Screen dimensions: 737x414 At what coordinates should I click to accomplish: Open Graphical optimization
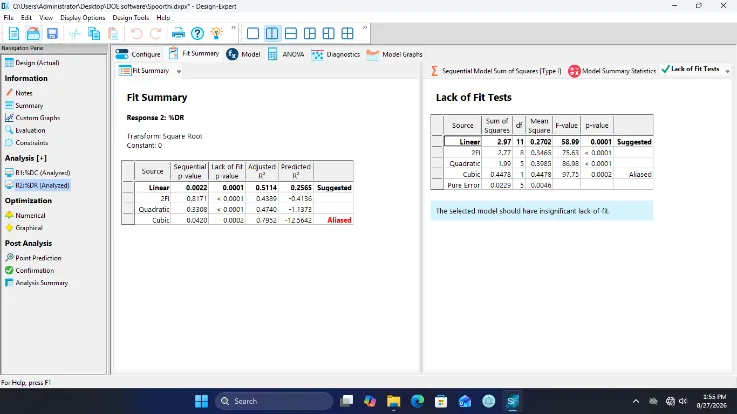(x=24, y=227)
